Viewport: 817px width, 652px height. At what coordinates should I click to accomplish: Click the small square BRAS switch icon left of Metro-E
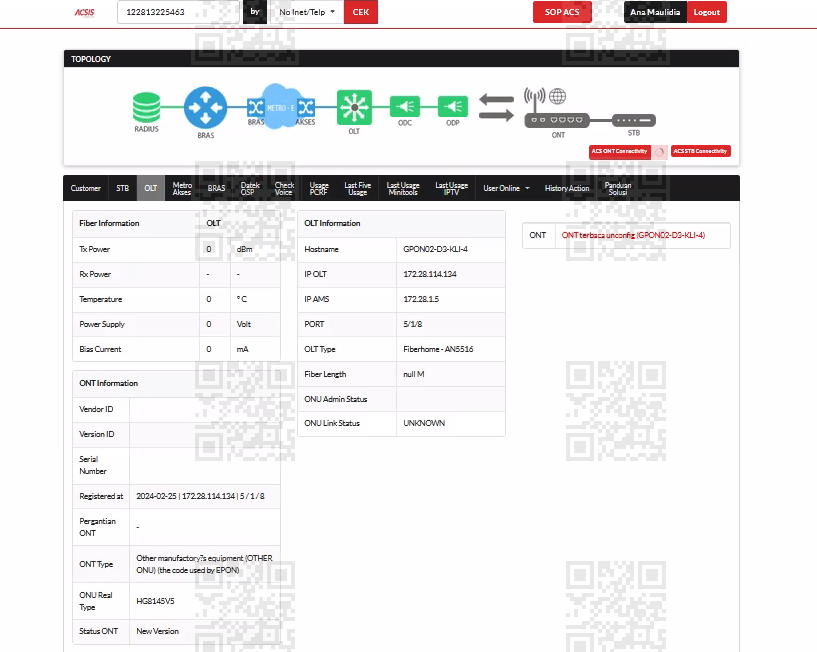coord(255,107)
